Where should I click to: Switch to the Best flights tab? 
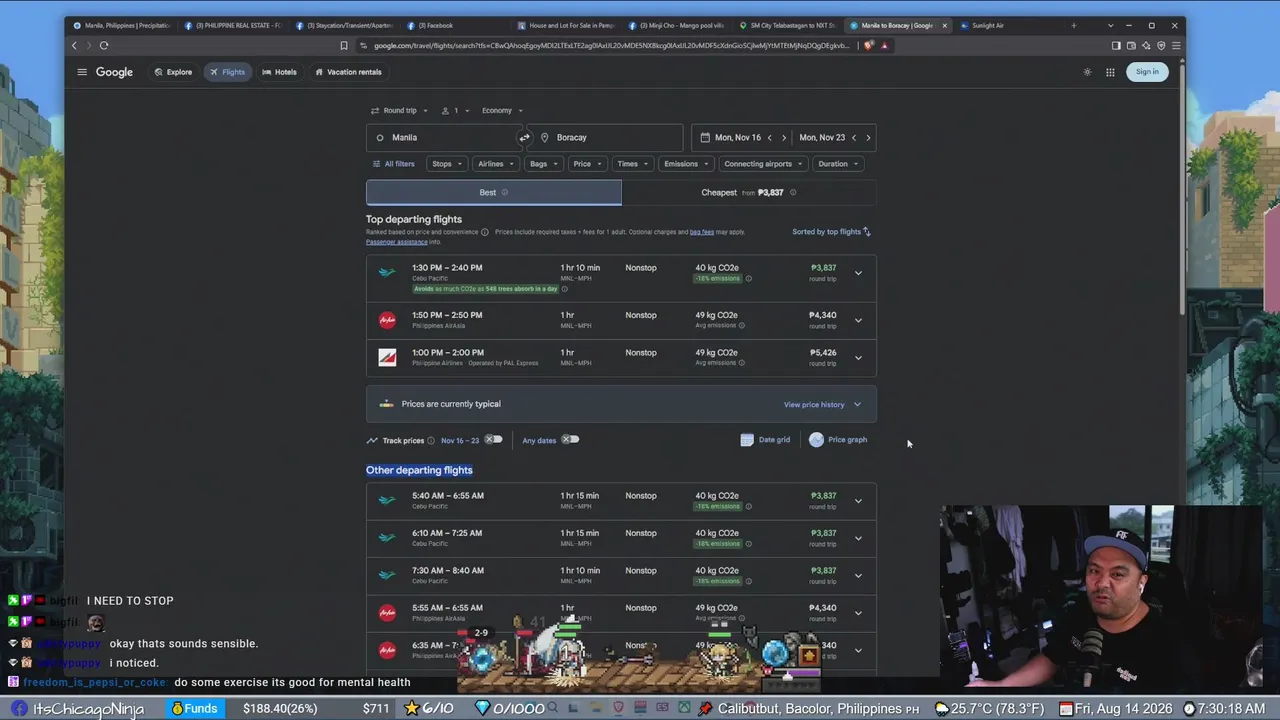tap(493, 192)
